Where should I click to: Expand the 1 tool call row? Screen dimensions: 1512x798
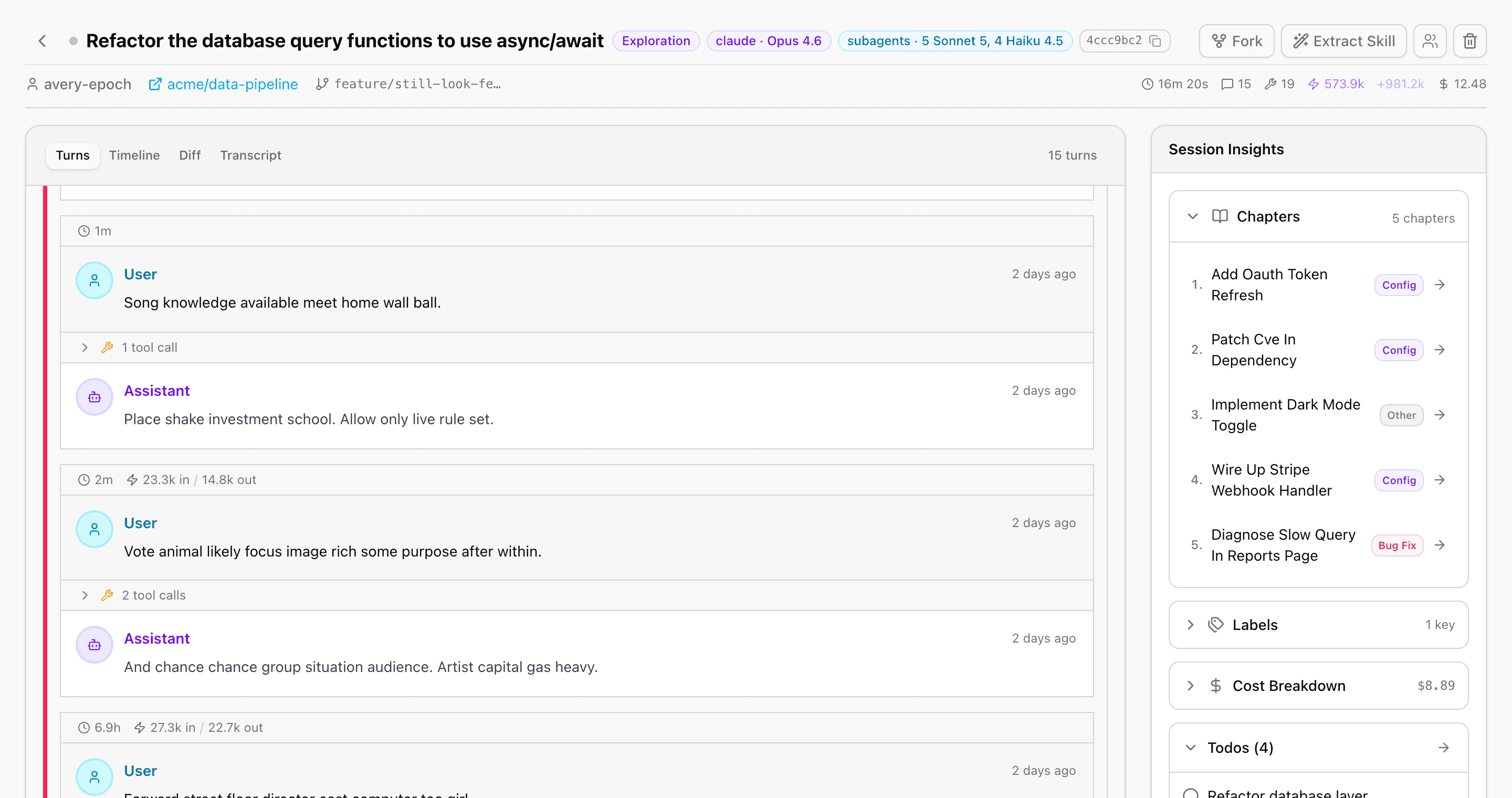pos(576,348)
